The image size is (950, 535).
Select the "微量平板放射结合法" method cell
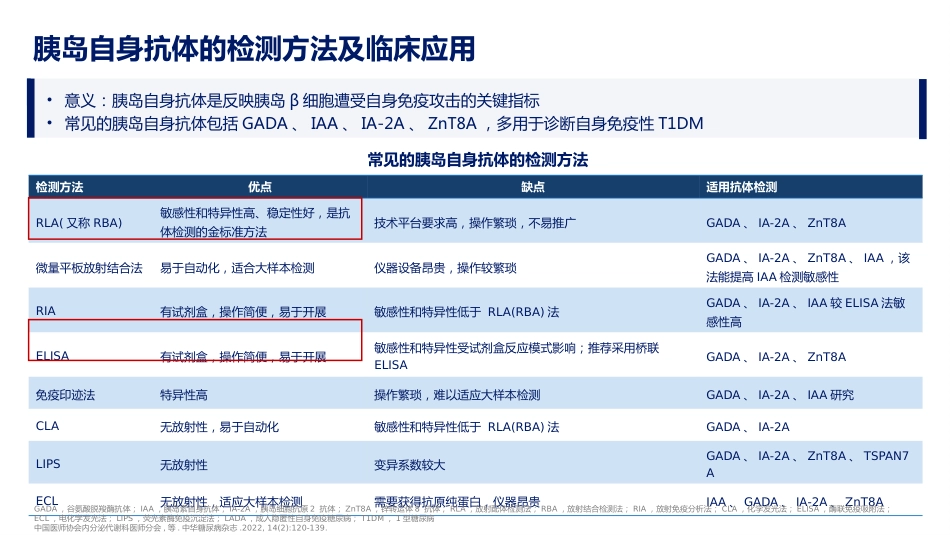click(89, 268)
